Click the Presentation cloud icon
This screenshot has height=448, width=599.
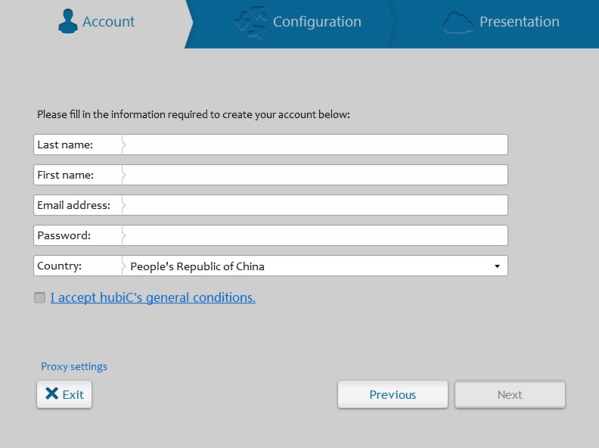click(x=458, y=23)
